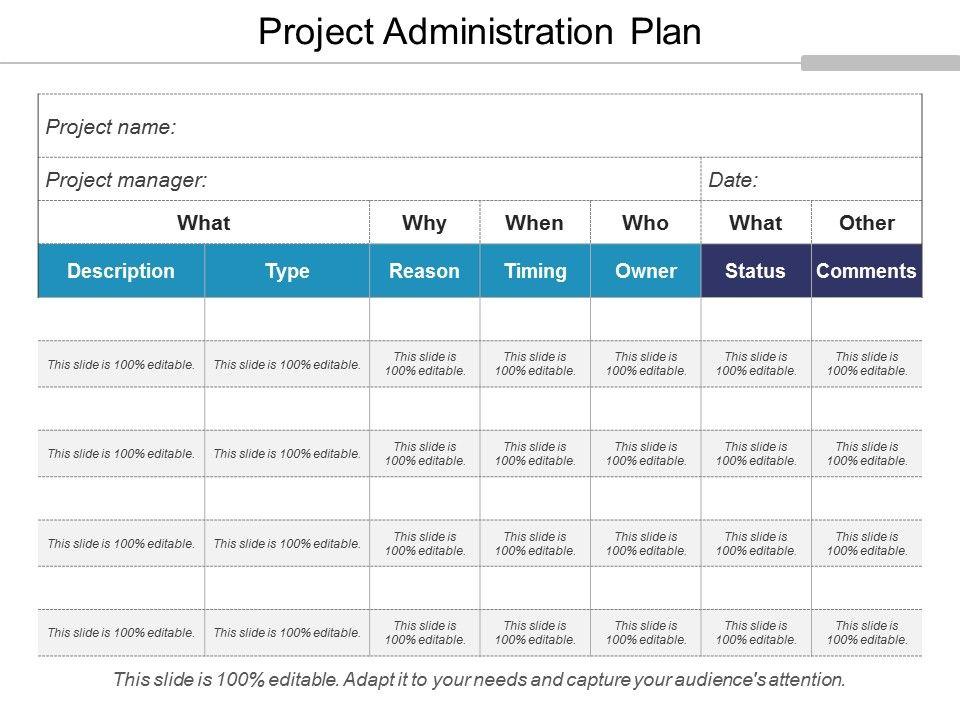960x720 pixels.
Task: Click the dark blue Status header
Action: click(x=756, y=271)
